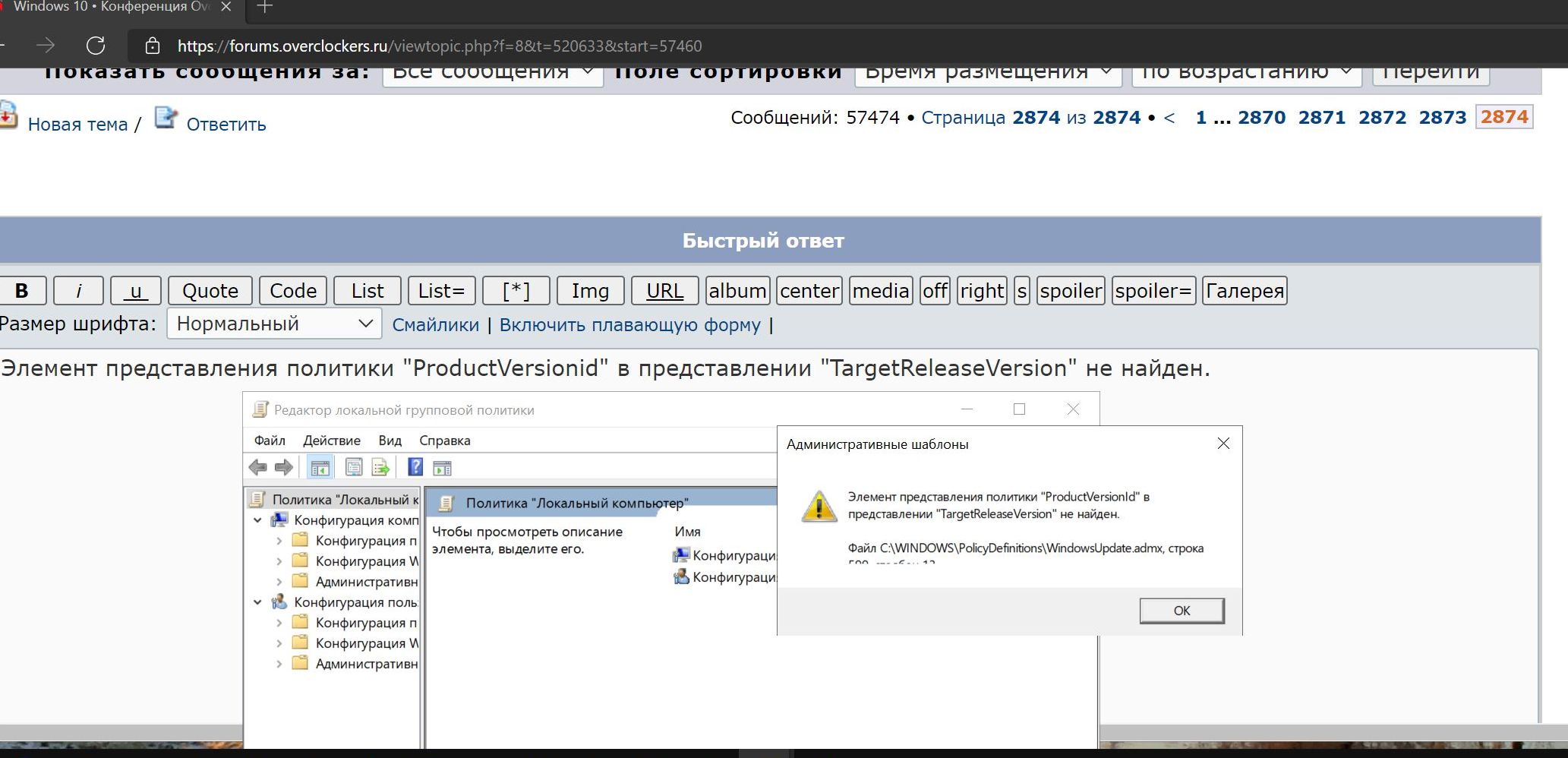Click the Back arrow in policy editor toolbar
This screenshot has height=758, width=1568.
click(x=258, y=467)
